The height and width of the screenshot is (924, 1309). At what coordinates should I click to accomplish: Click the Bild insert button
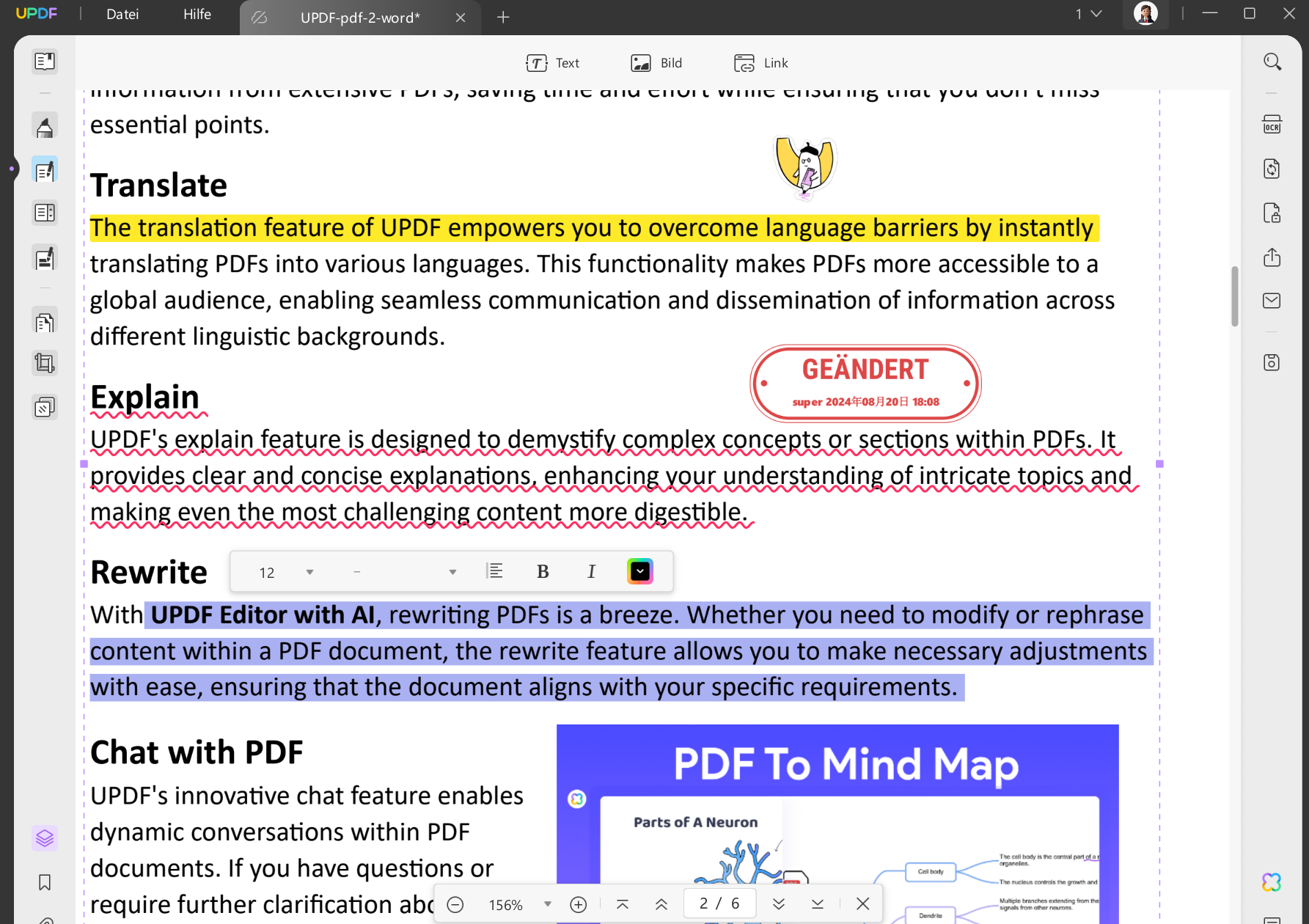point(656,63)
